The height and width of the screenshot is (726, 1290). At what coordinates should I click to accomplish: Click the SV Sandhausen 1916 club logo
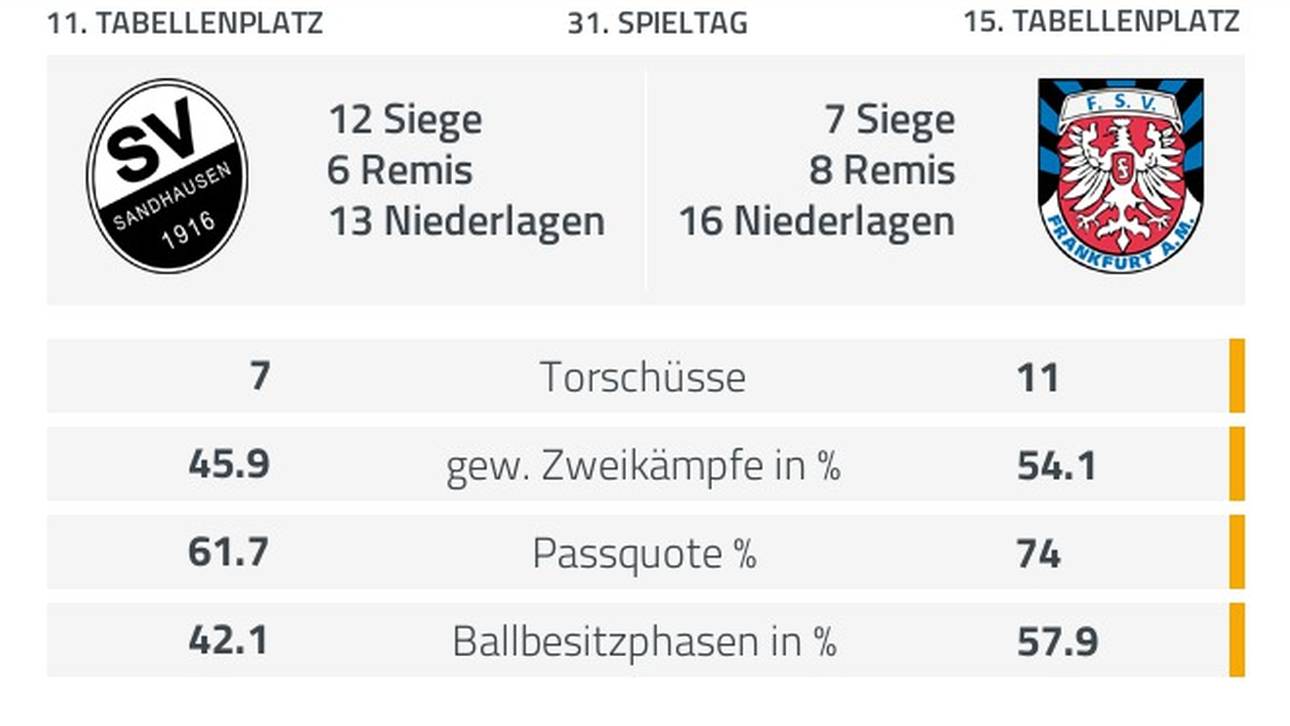[167, 176]
